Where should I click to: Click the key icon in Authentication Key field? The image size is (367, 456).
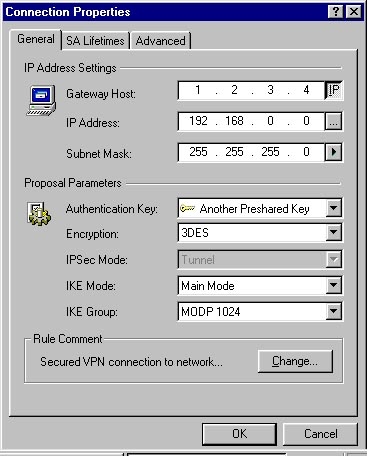point(187,208)
